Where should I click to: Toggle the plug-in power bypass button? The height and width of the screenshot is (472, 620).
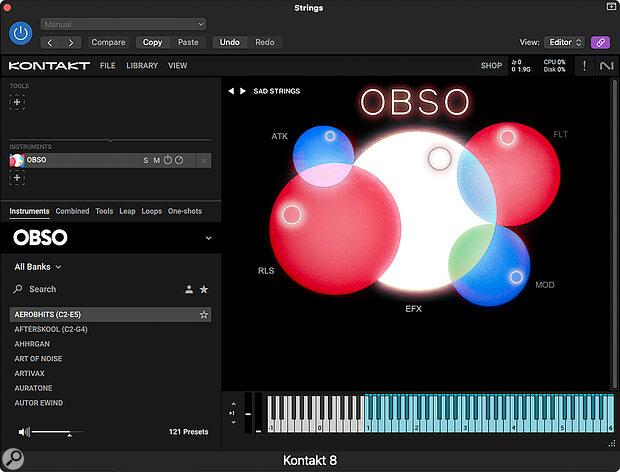pyautogui.click(x=21, y=33)
